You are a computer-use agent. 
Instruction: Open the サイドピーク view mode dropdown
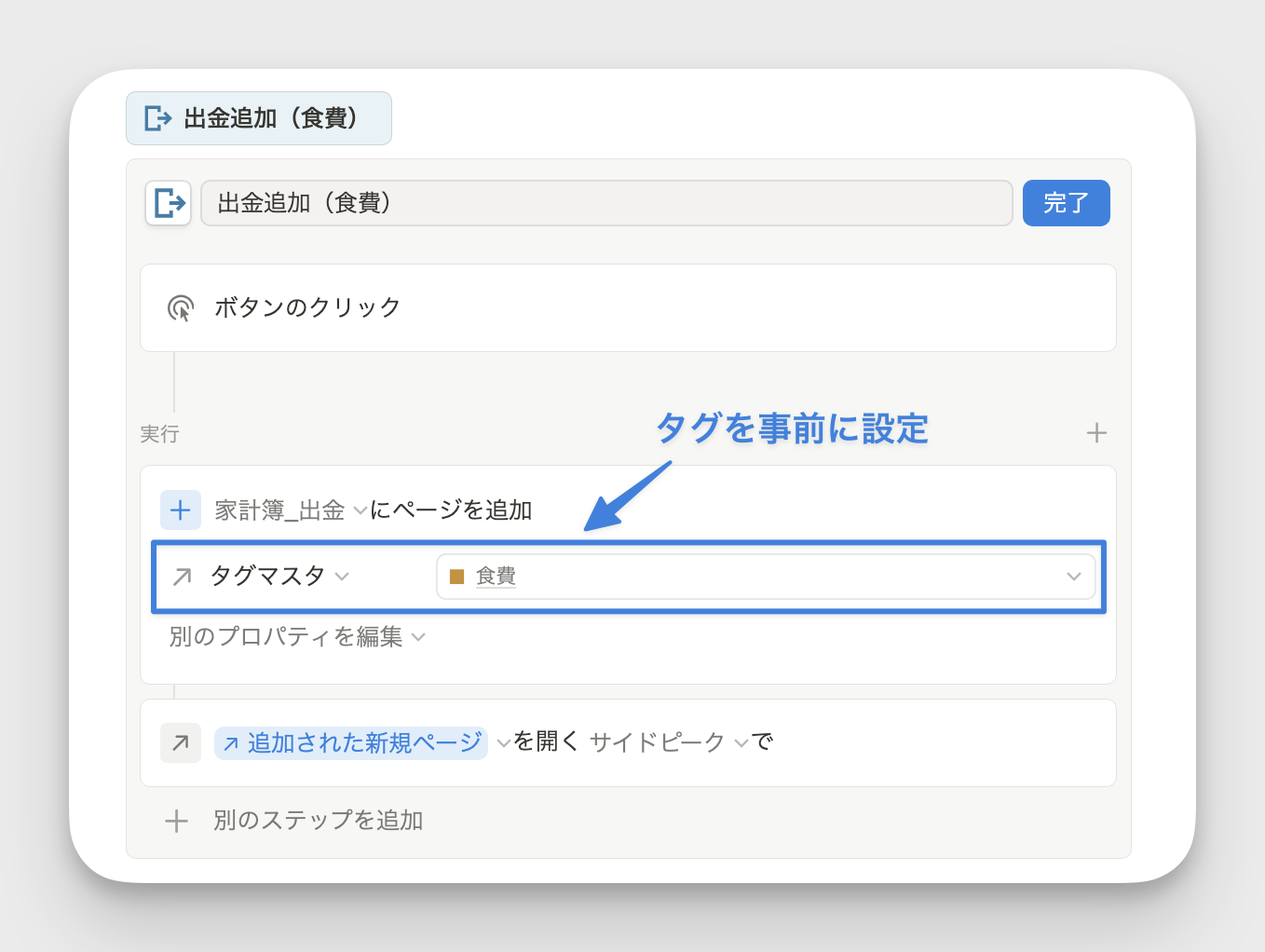669,742
